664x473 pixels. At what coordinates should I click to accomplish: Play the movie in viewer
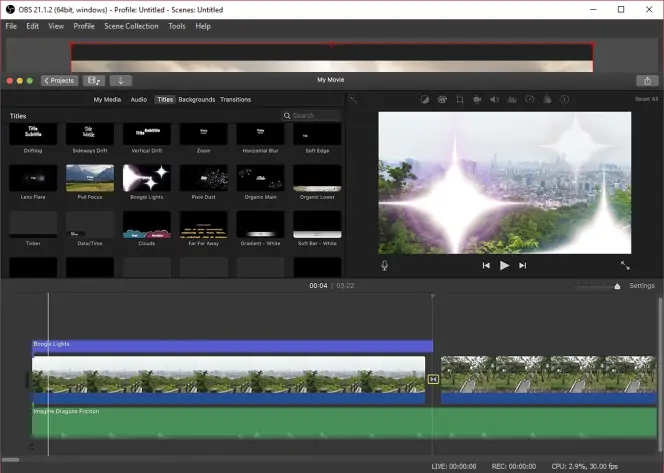tap(504, 266)
